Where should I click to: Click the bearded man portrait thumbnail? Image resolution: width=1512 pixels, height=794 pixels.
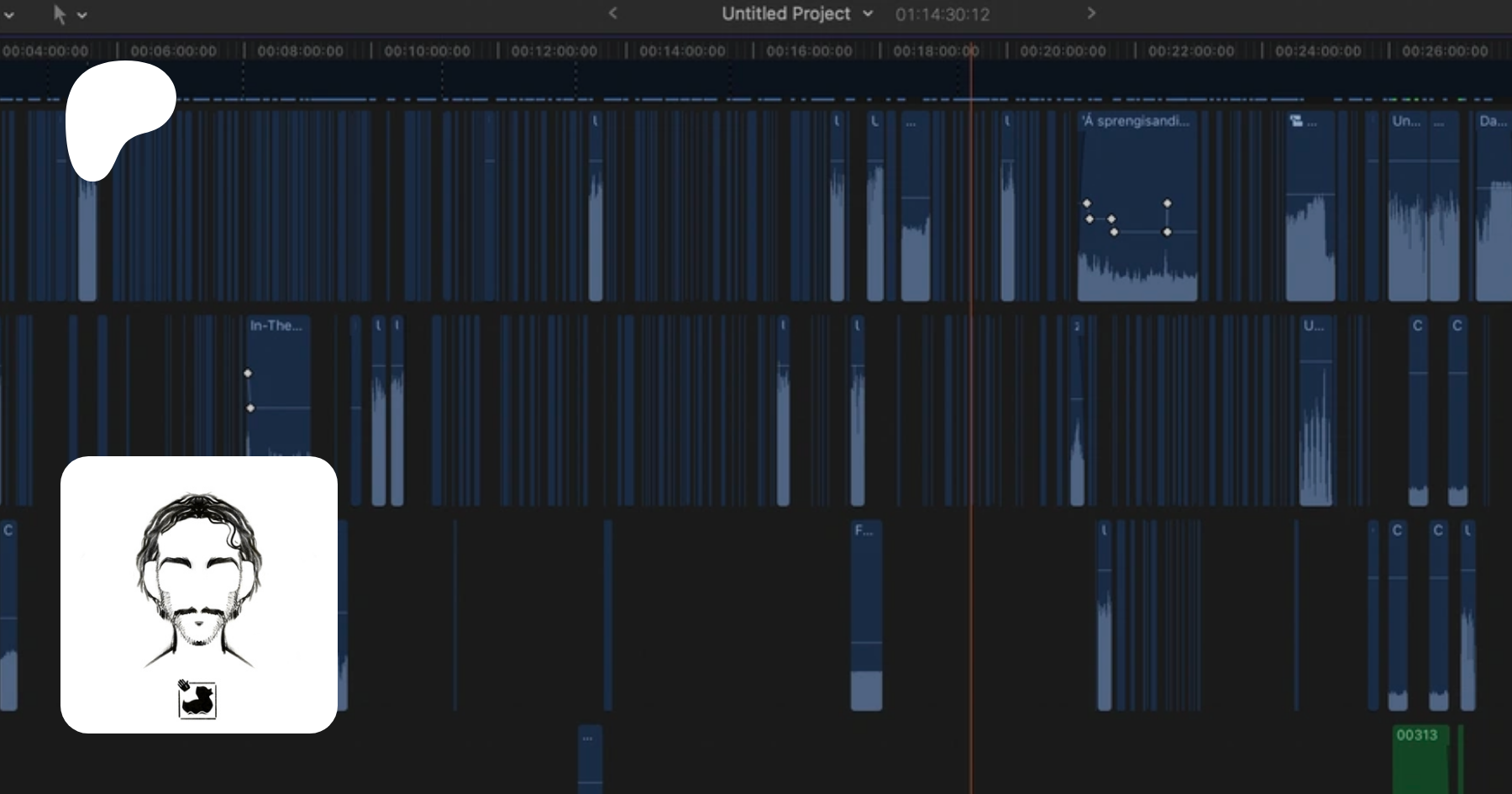click(198, 580)
